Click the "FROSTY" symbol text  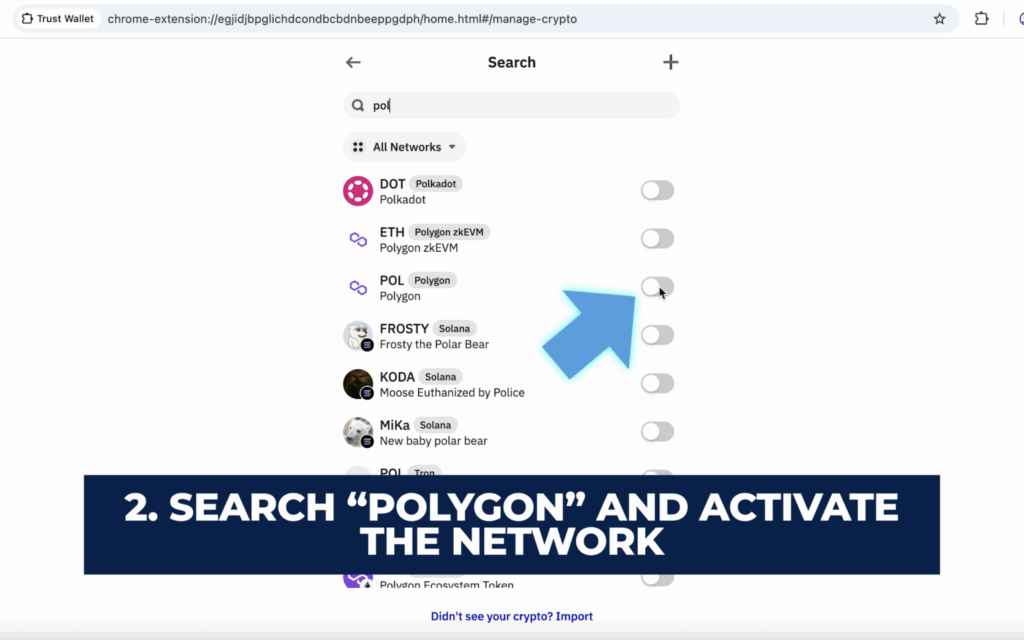point(404,329)
